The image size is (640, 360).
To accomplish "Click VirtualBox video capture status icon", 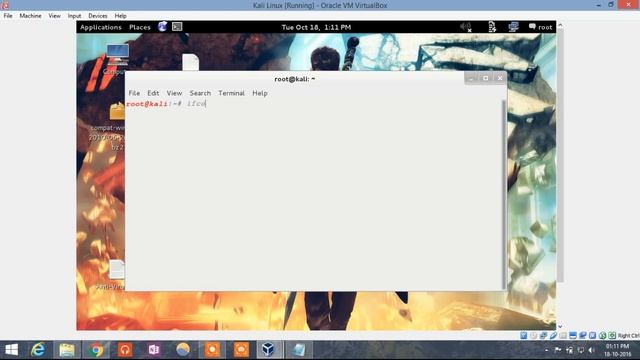I will (582, 336).
